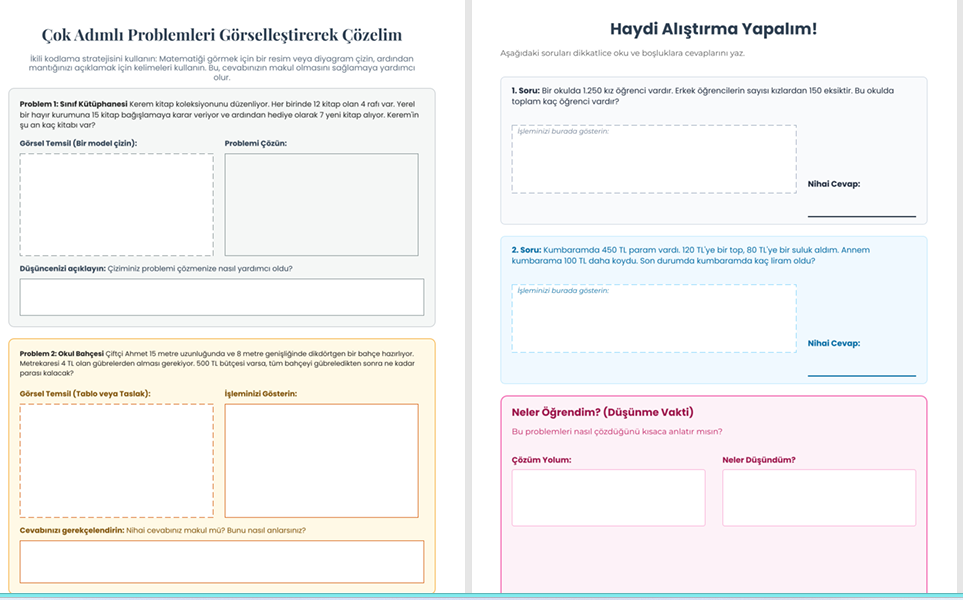Click the work area under 1. Soru
The height and width of the screenshot is (600, 963).
[654, 159]
